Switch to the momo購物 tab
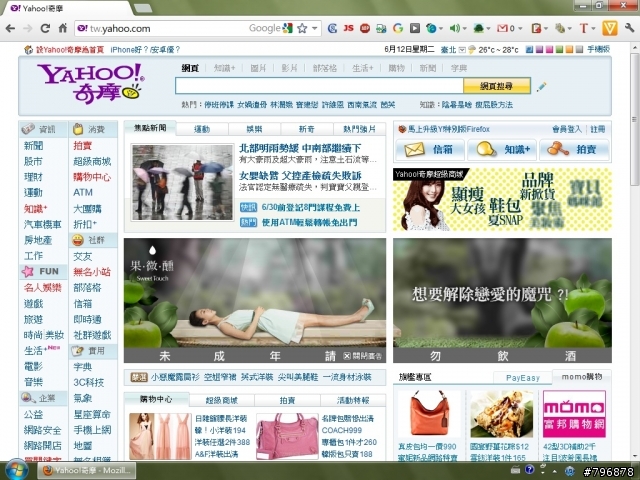 582,377
